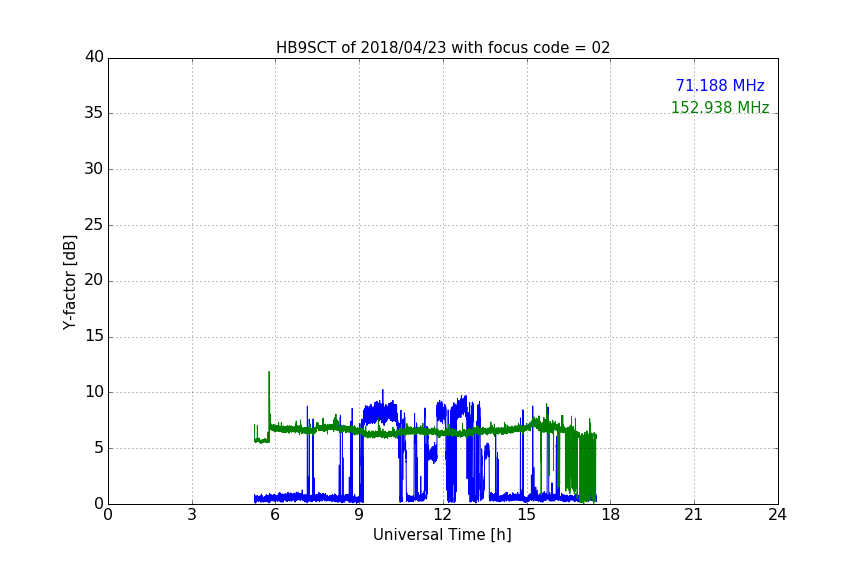Click the y-axis tick label '30'
The image size is (864, 576).
[x=94, y=169]
